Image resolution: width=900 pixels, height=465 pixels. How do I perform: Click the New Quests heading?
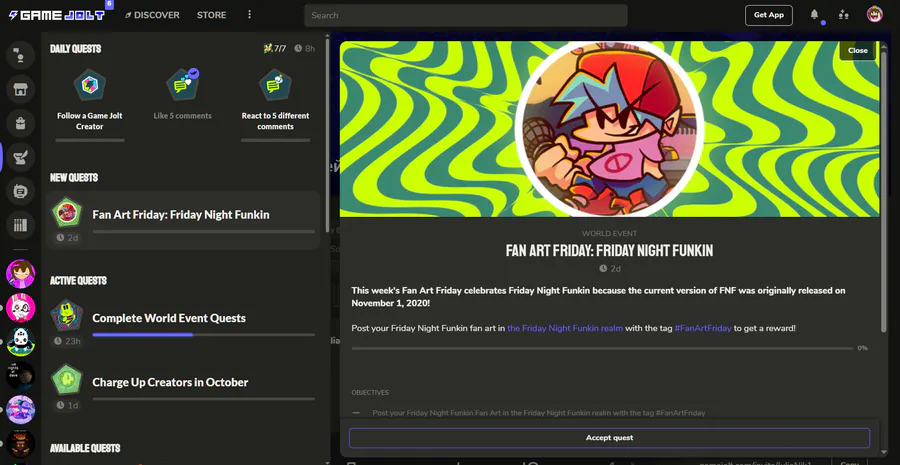pos(74,177)
